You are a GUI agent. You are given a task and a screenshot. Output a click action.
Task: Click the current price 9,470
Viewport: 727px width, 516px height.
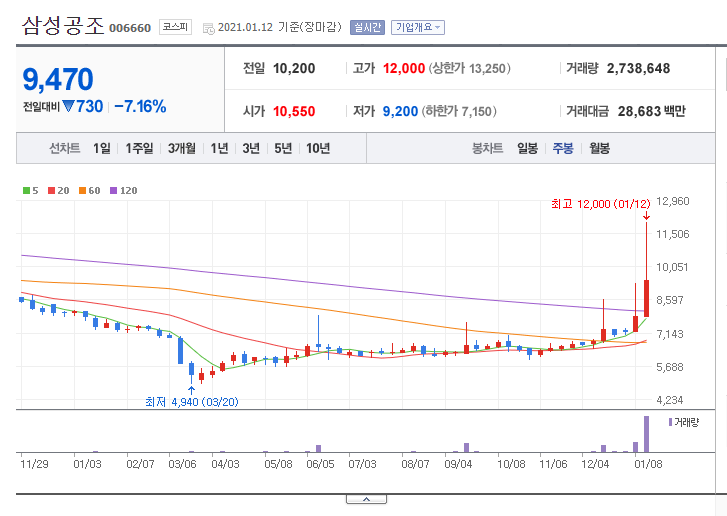click(58, 79)
